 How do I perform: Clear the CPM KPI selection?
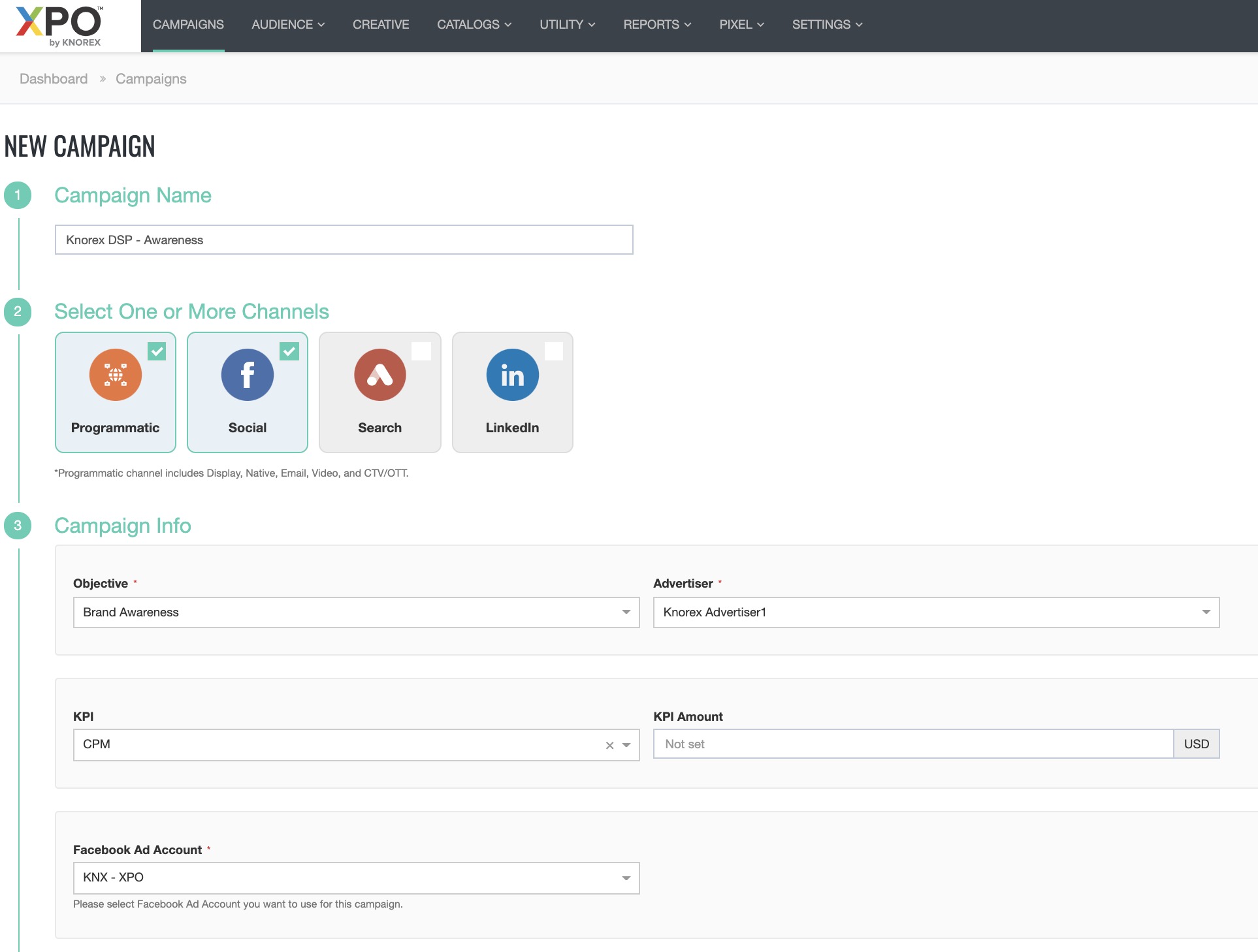pos(609,745)
